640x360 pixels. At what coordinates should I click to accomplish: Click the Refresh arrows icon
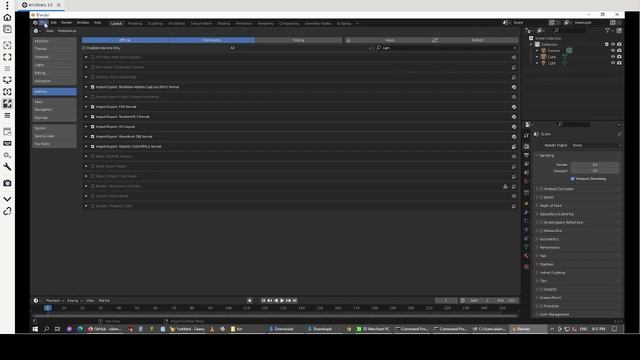(435, 40)
